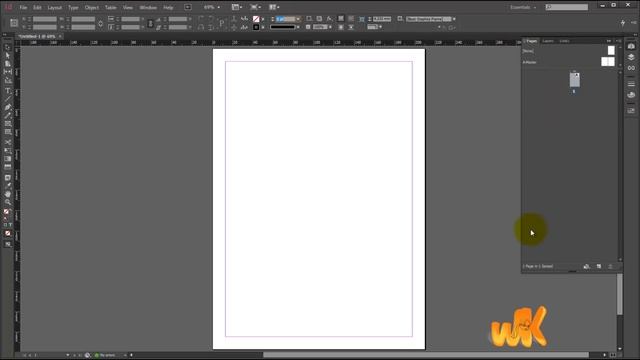Toggle the screen mode button at toolbox bottom

point(8,244)
